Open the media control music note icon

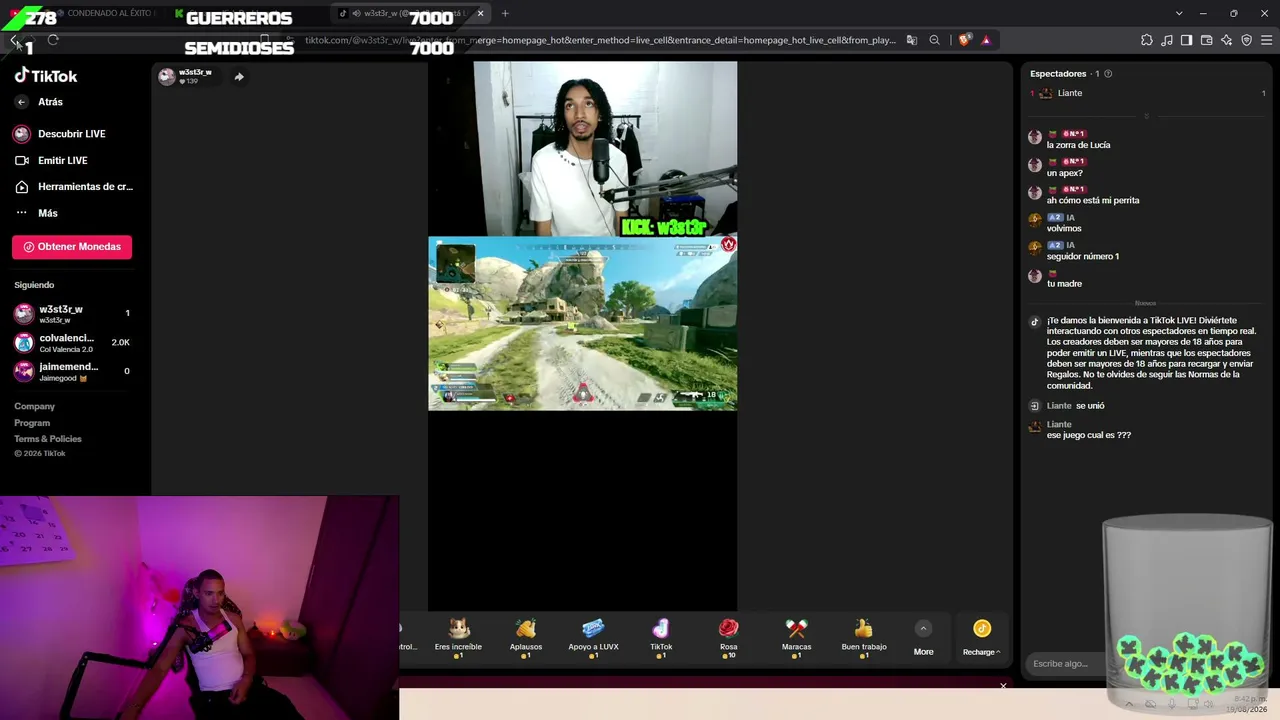click(x=1167, y=40)
